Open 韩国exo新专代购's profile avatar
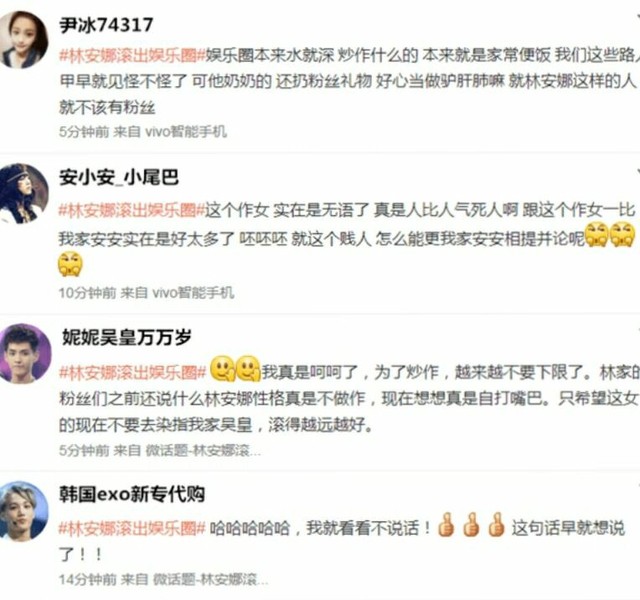Screen dimensions: 640x600 (23, 511)
